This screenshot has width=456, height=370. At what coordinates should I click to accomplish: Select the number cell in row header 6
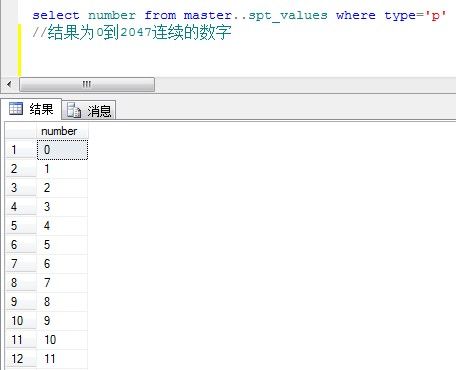coord(62,245)
